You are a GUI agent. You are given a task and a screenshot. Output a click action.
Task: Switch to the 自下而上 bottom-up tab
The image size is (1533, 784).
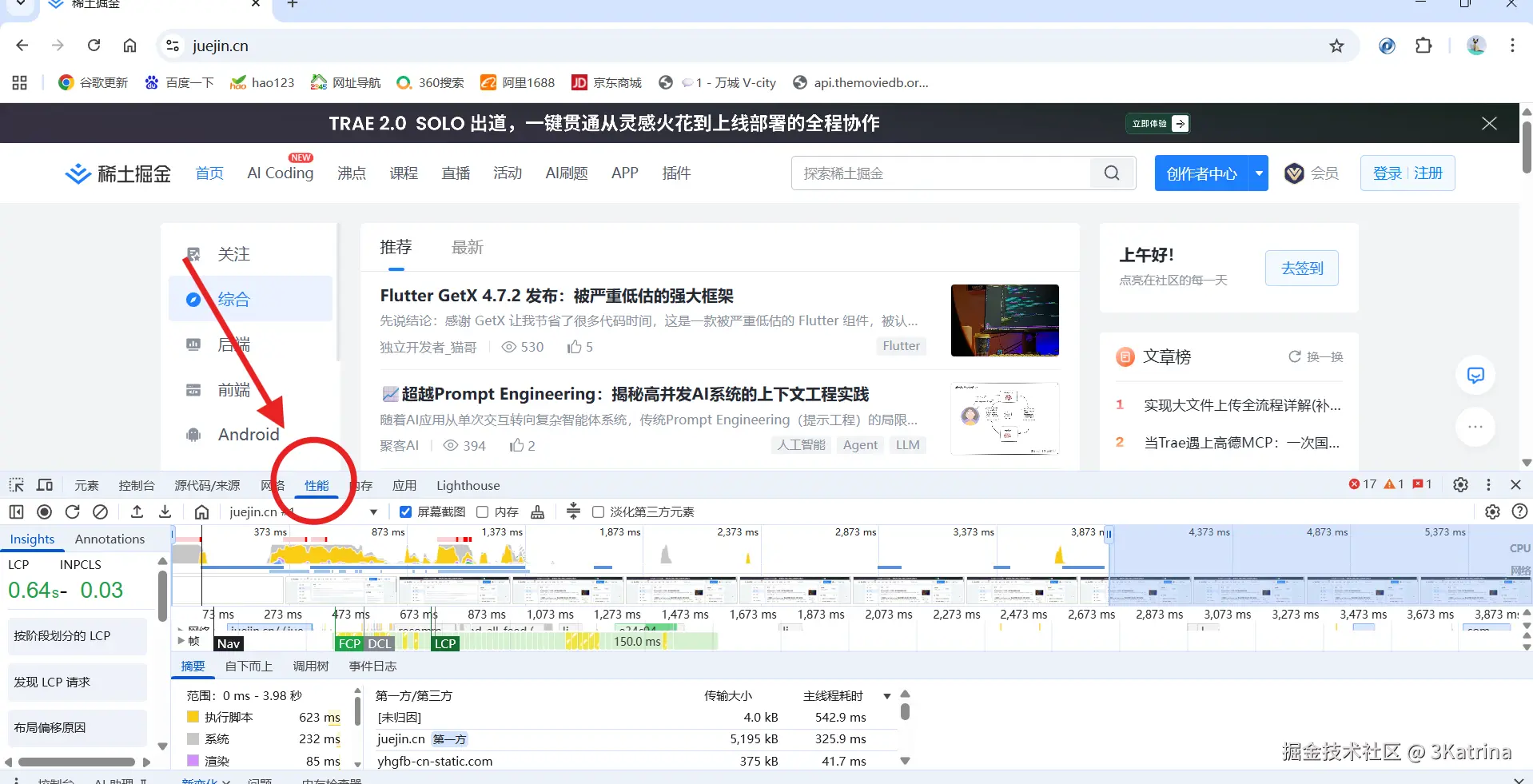(x=249, y=666)
